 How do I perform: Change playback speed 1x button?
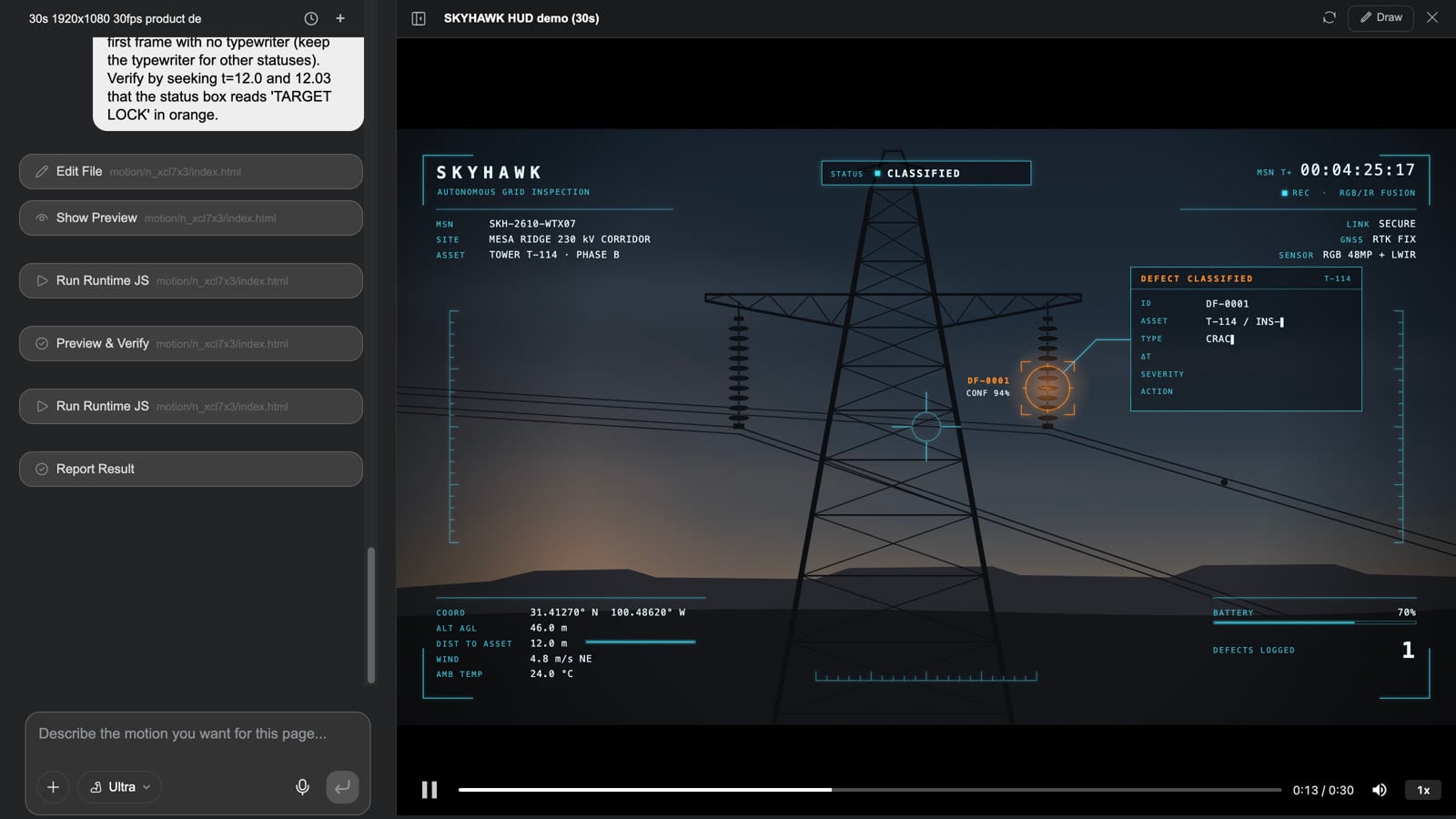(1423, 790)
